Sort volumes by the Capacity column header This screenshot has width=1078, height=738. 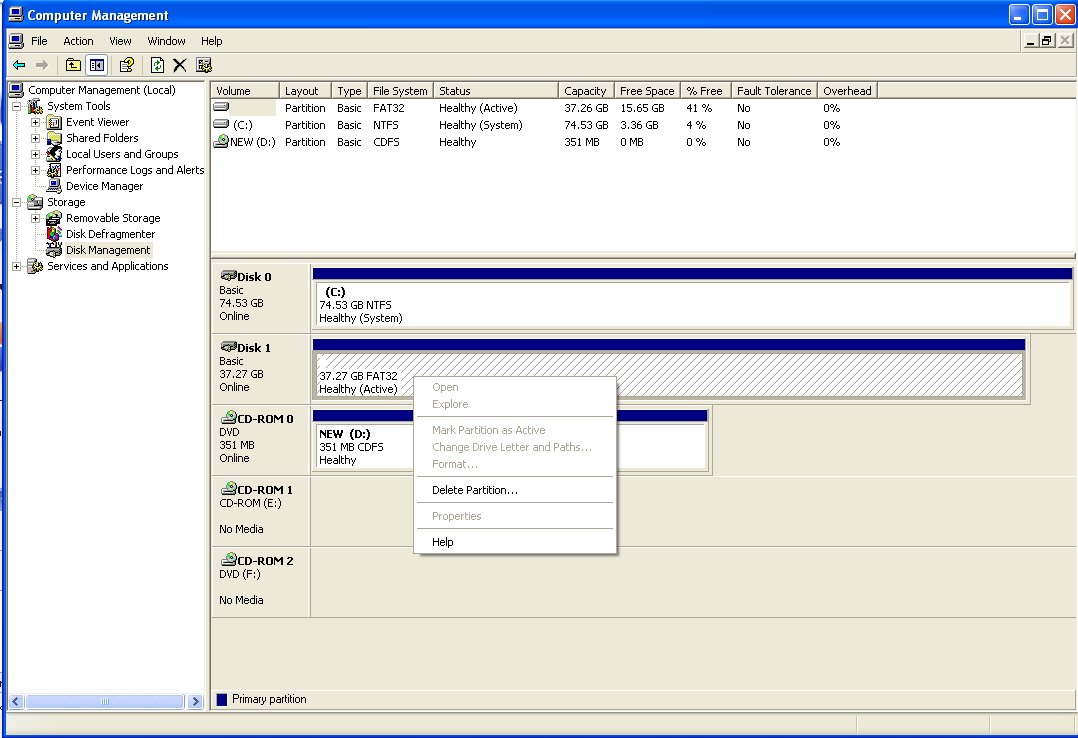coord(585,90)
